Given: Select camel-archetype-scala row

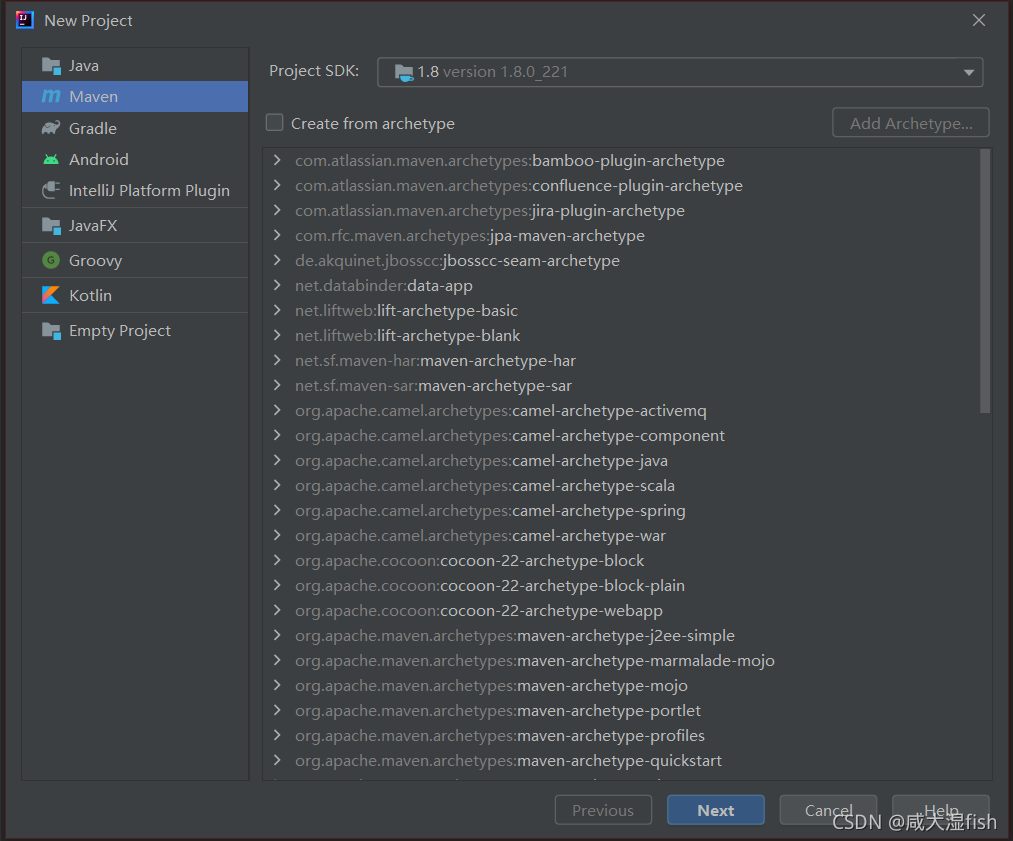Looking at the screenshot, I should pos(620,485).
